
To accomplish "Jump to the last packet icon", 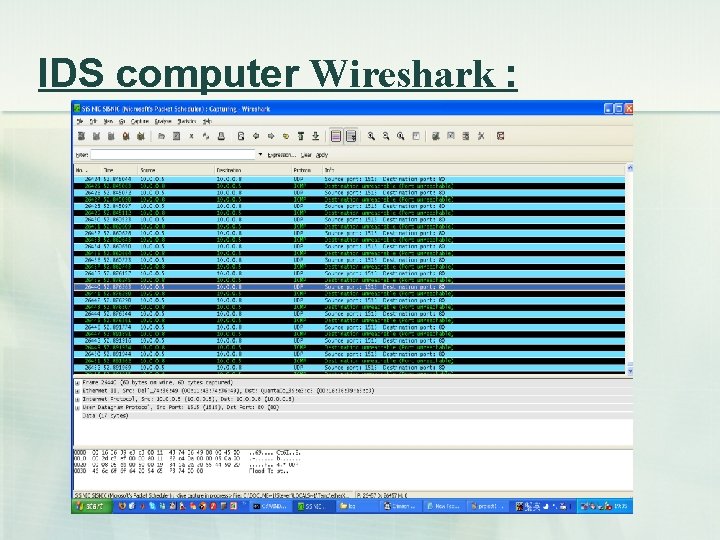I will [315, 136].
